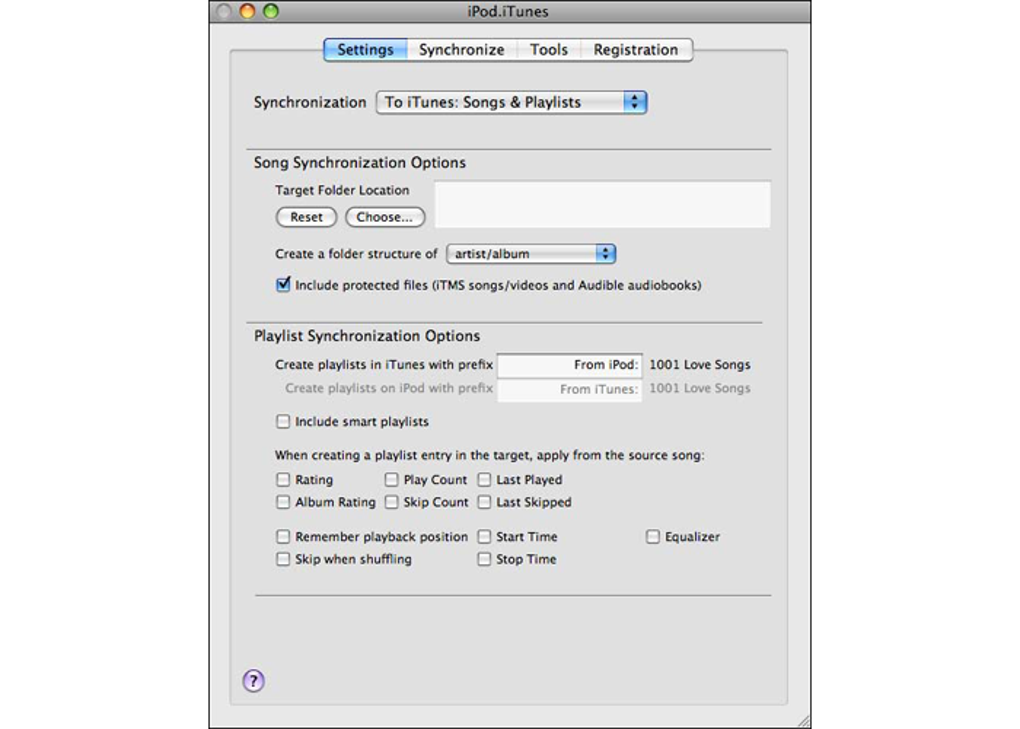Viewport: 1020px width, 729px height.
Task: Click the 'Playlist Synchronization Options' heading
Action: coord(367,336)
